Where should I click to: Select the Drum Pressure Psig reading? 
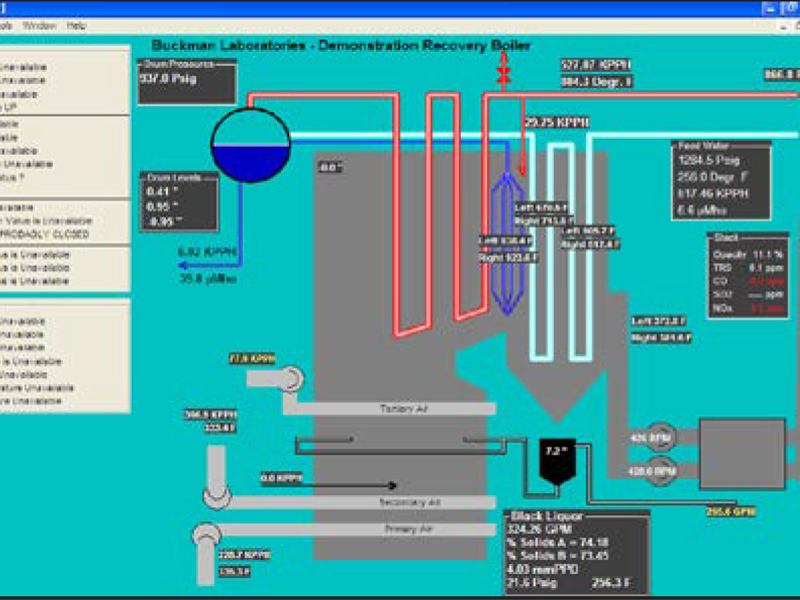(x=168, y=79)
